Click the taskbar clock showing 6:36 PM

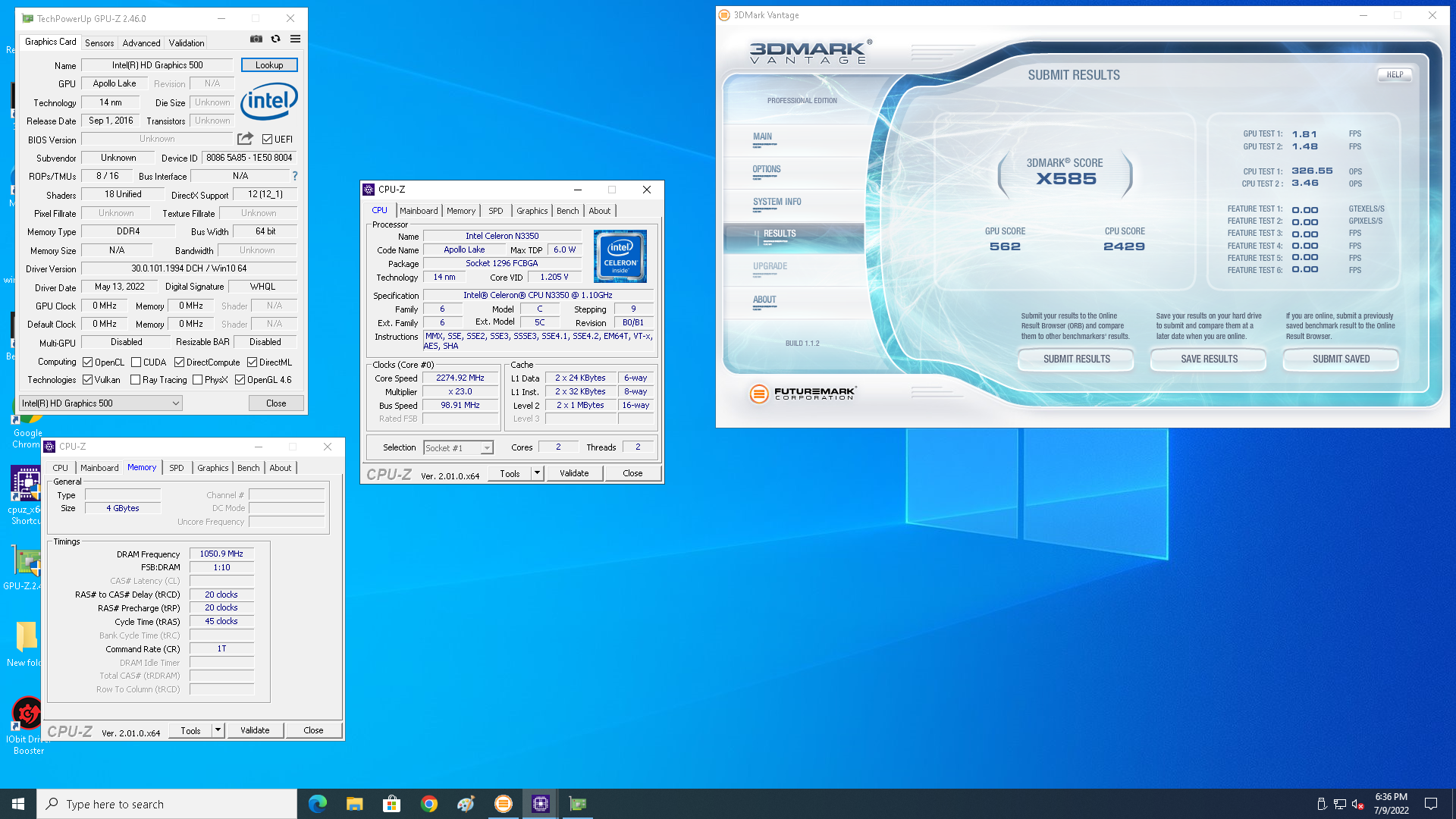pyautogui.click(x=1392, y=804)
